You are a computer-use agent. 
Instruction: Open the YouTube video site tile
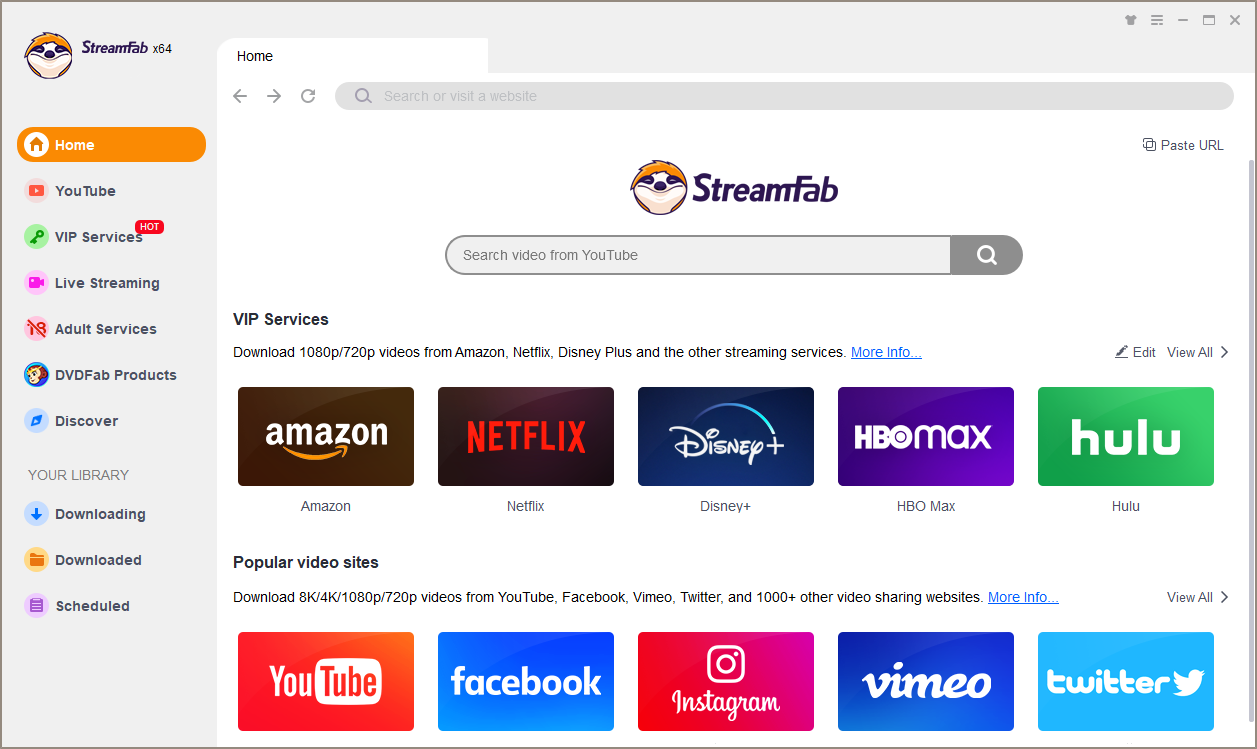tap(326, 682)
